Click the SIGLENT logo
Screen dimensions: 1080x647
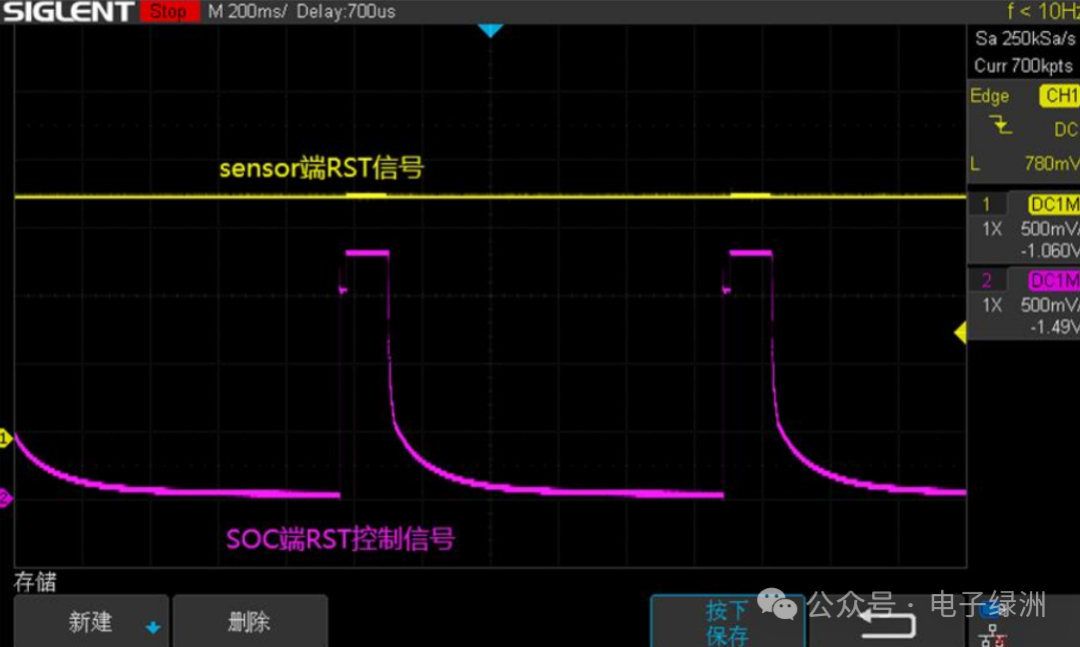coord(68,11)
